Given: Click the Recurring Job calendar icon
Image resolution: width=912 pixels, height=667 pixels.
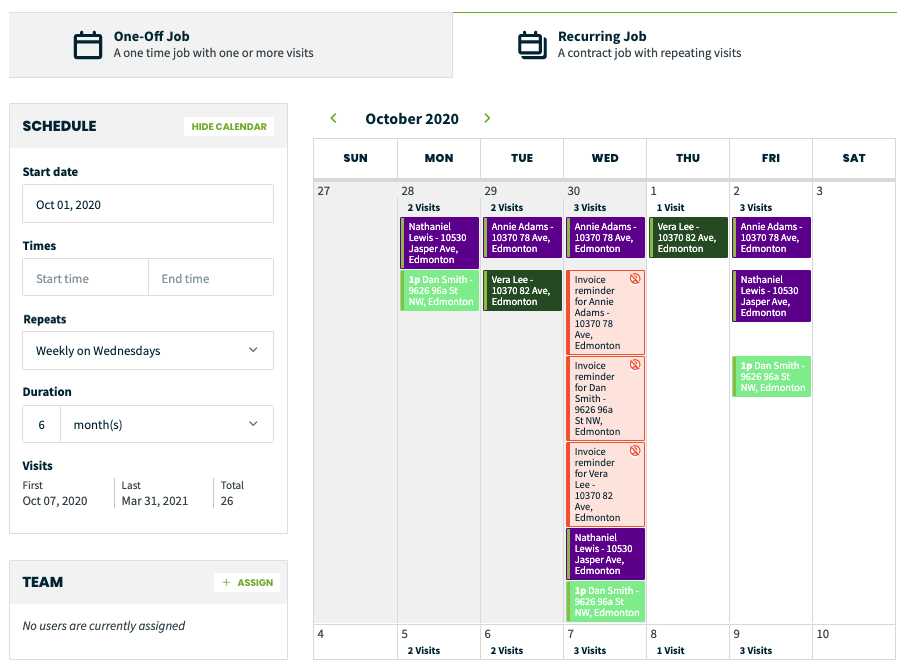Looking at the screenshot, I should pos(532,45).
